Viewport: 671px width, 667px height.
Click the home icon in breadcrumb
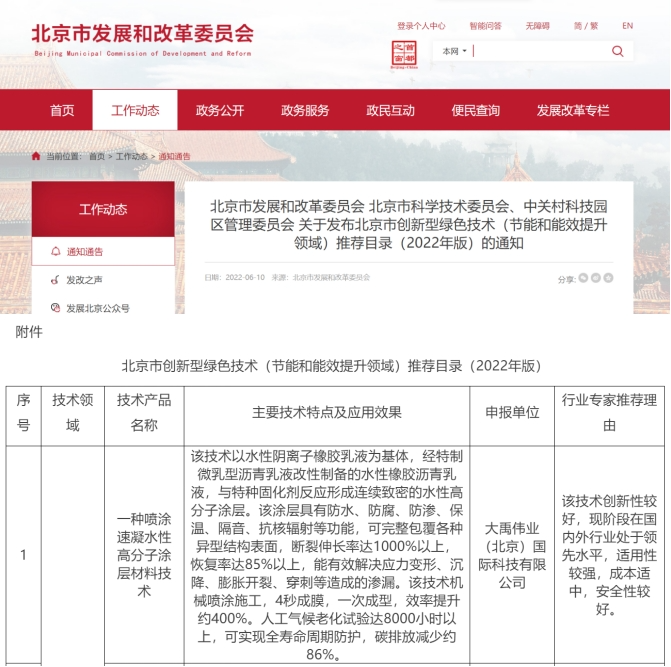point(36,156)
